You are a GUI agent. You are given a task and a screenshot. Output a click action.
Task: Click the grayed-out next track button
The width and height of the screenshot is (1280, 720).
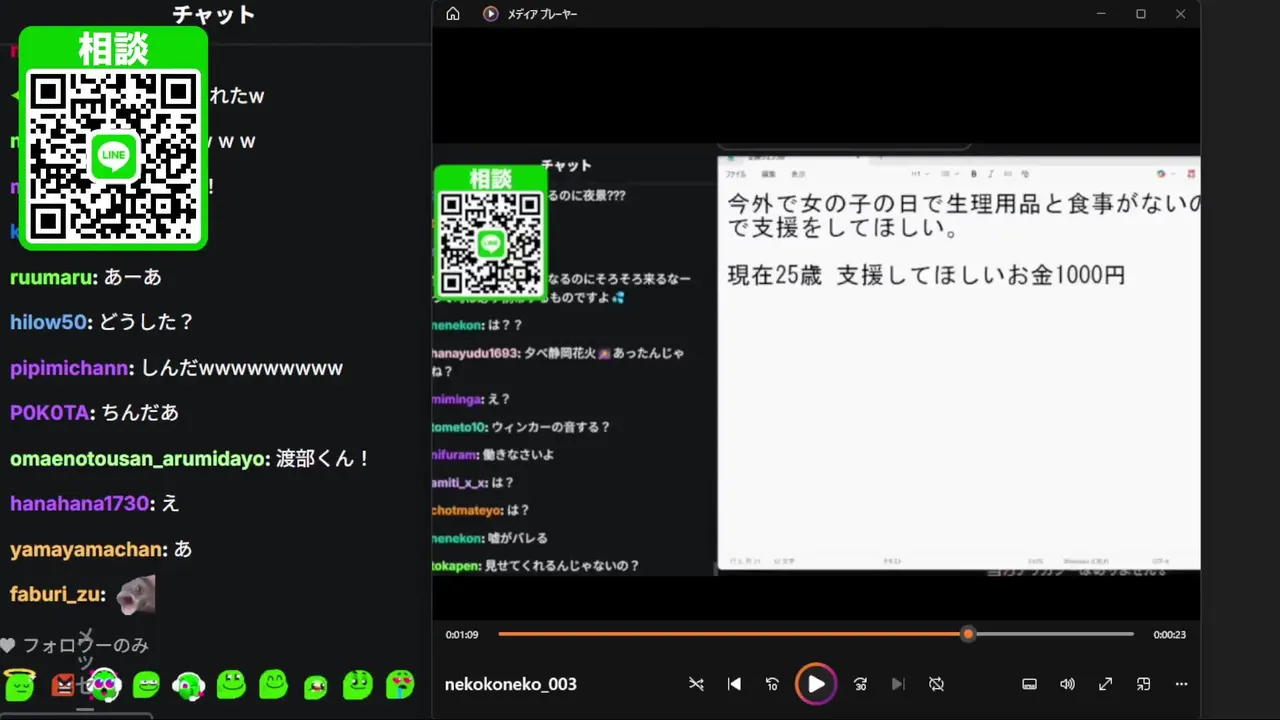(x=898, y=684)
